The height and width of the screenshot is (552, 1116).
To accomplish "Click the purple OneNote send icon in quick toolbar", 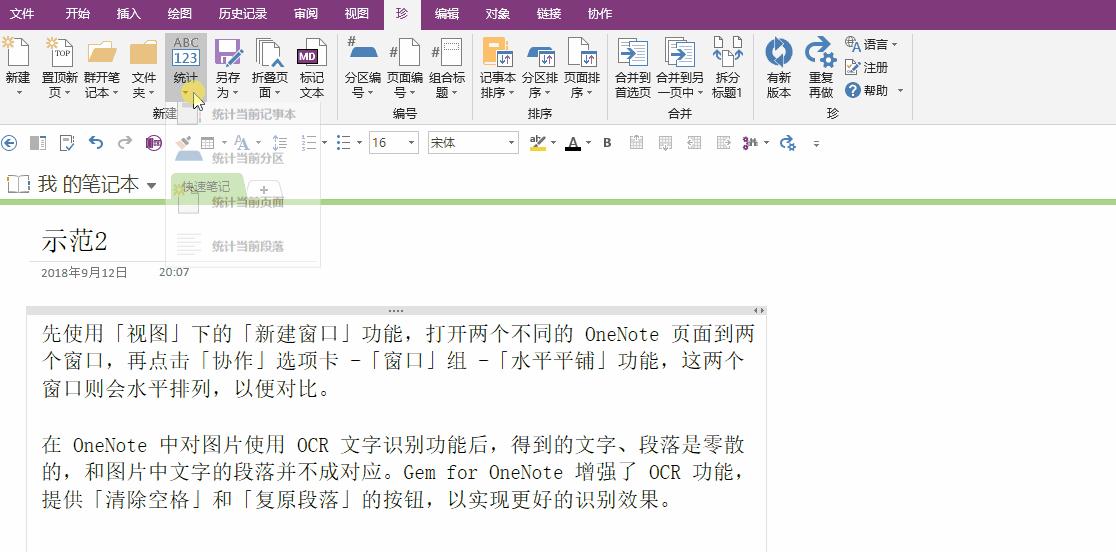I will (153, 143).
